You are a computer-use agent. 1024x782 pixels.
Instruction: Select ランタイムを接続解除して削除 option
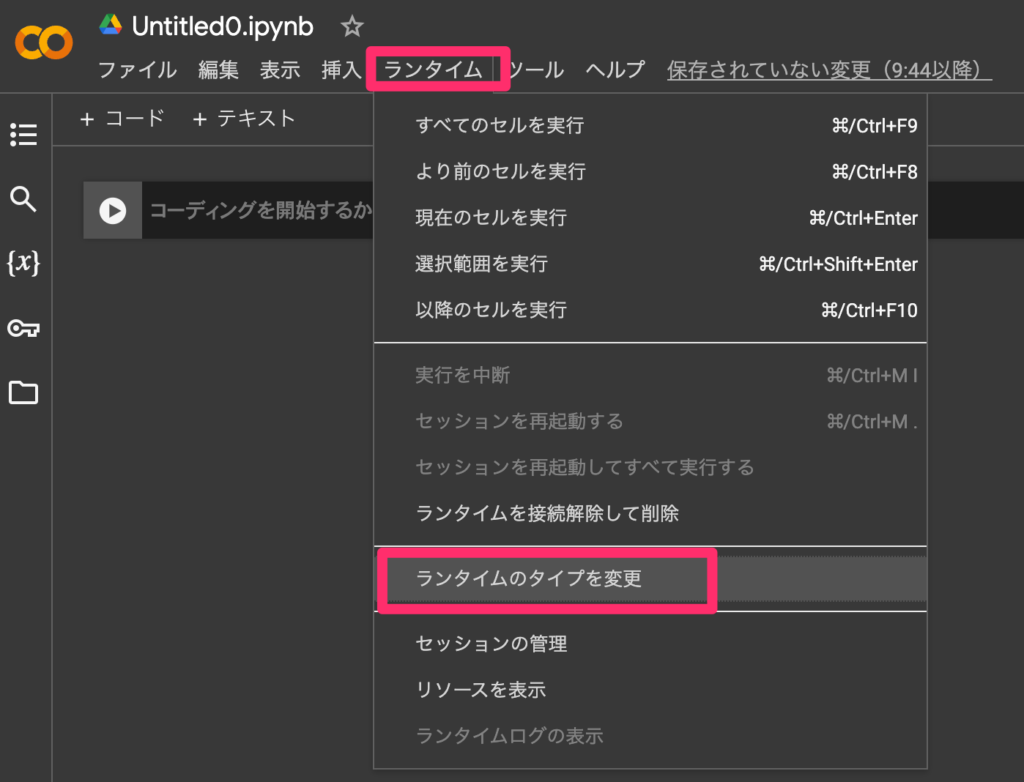click(546, 514)
